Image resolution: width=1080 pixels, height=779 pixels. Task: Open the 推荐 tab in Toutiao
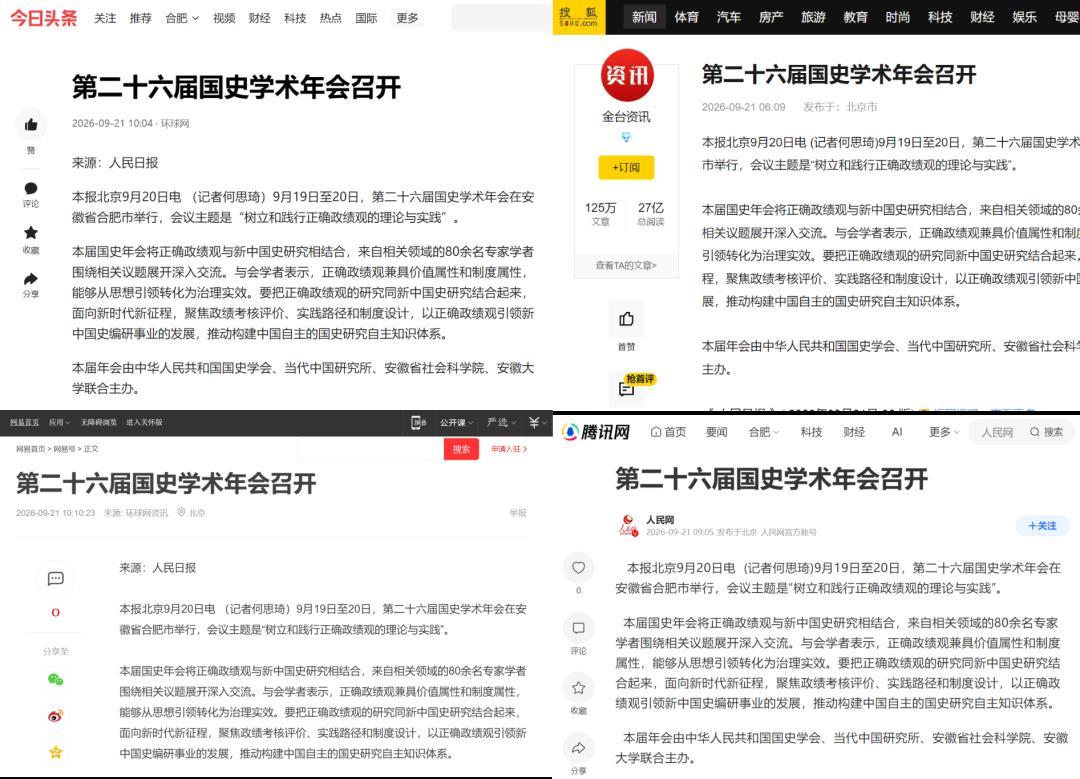(141, 18)
